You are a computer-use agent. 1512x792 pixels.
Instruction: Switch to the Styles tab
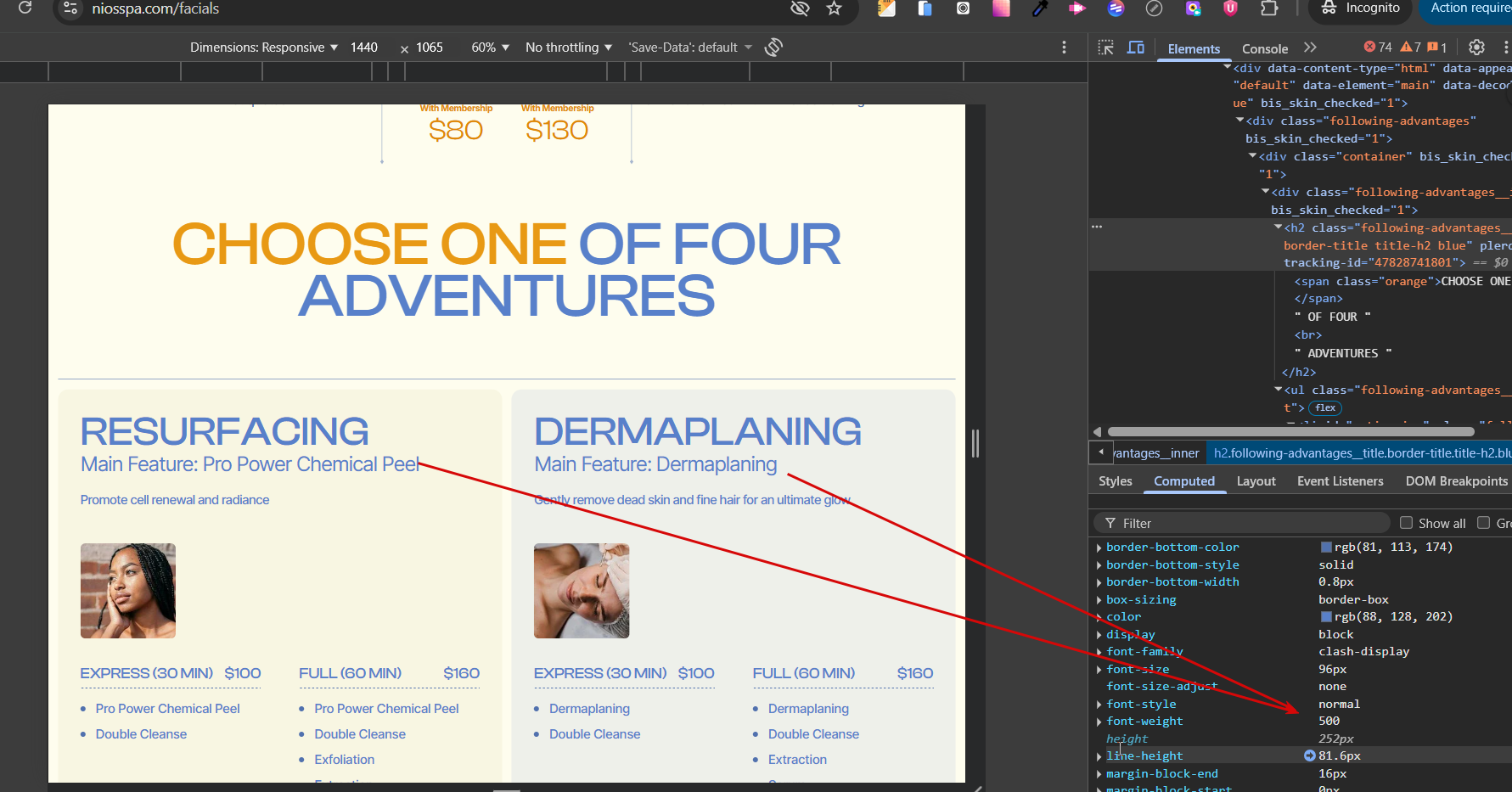[x=1115, y=481]
